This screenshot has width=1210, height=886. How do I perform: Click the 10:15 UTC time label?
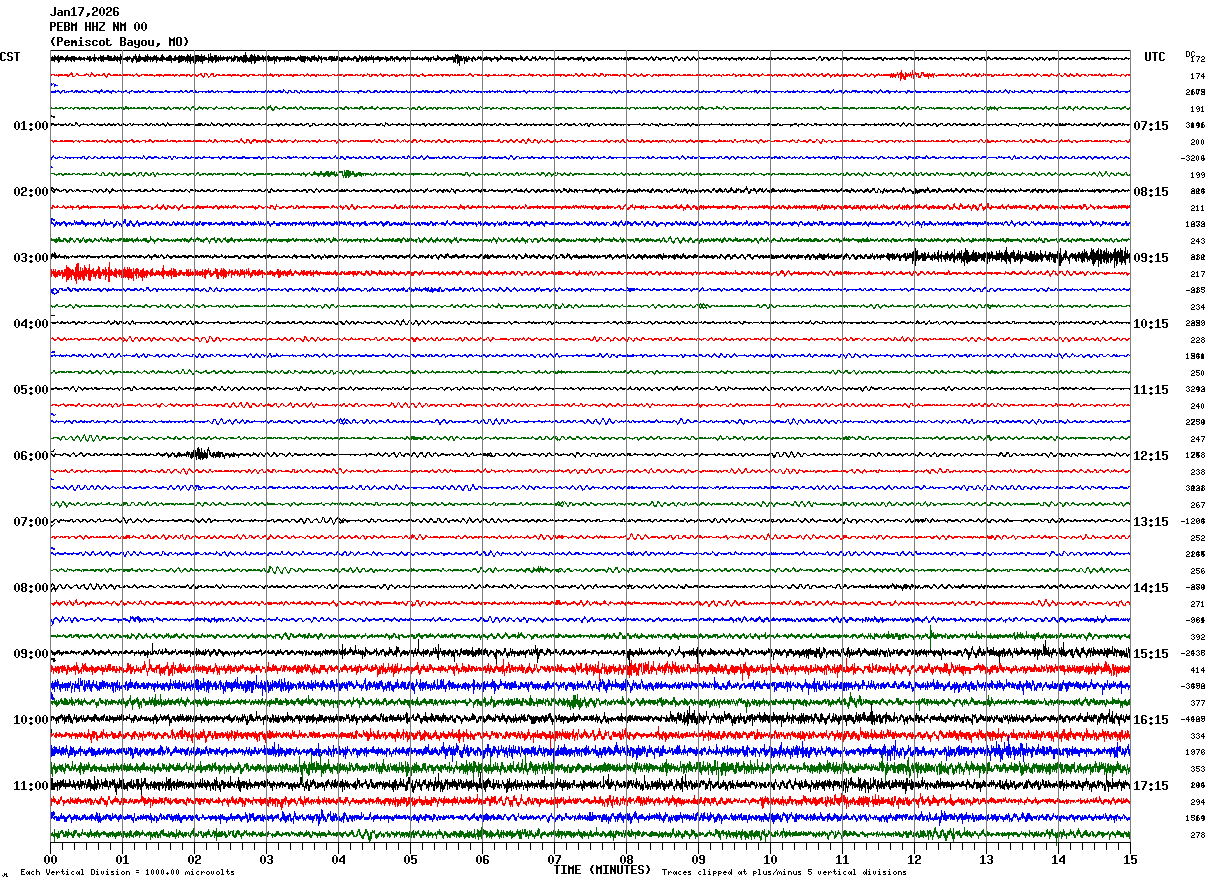click(1151, 324)
